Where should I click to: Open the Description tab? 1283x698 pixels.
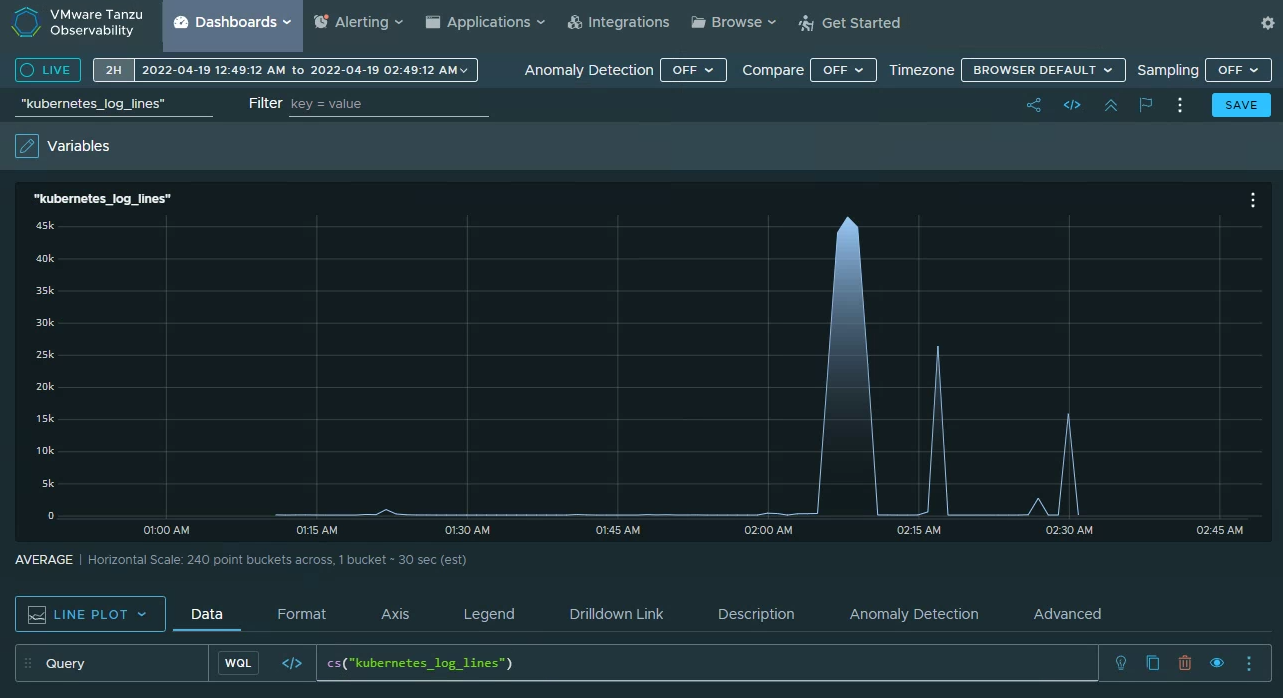tap(756, 614)
